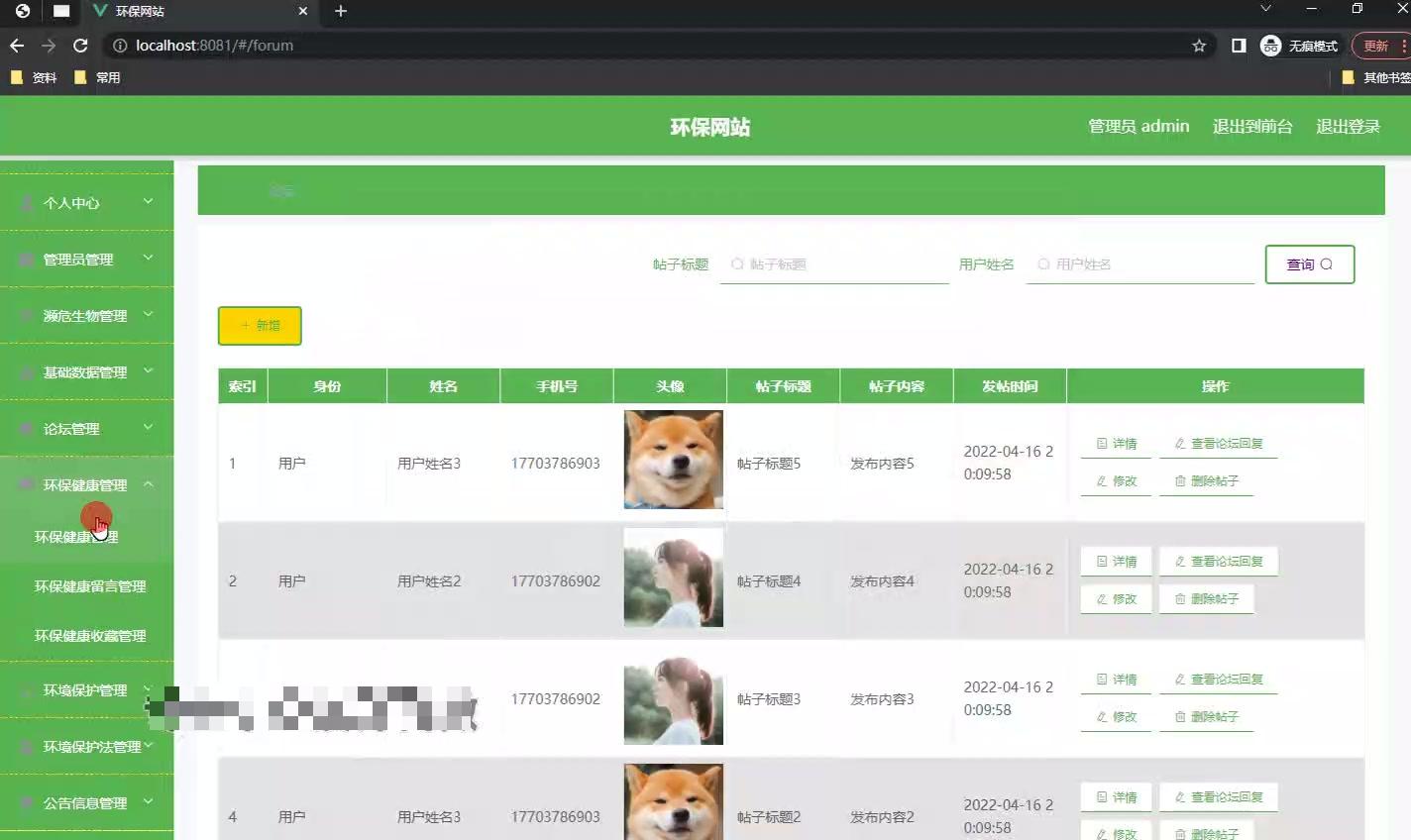The image size is (1411, 840).
Task: Click 发帖时间 column header
Action: pyautogui.click(x=1010, y=386)
